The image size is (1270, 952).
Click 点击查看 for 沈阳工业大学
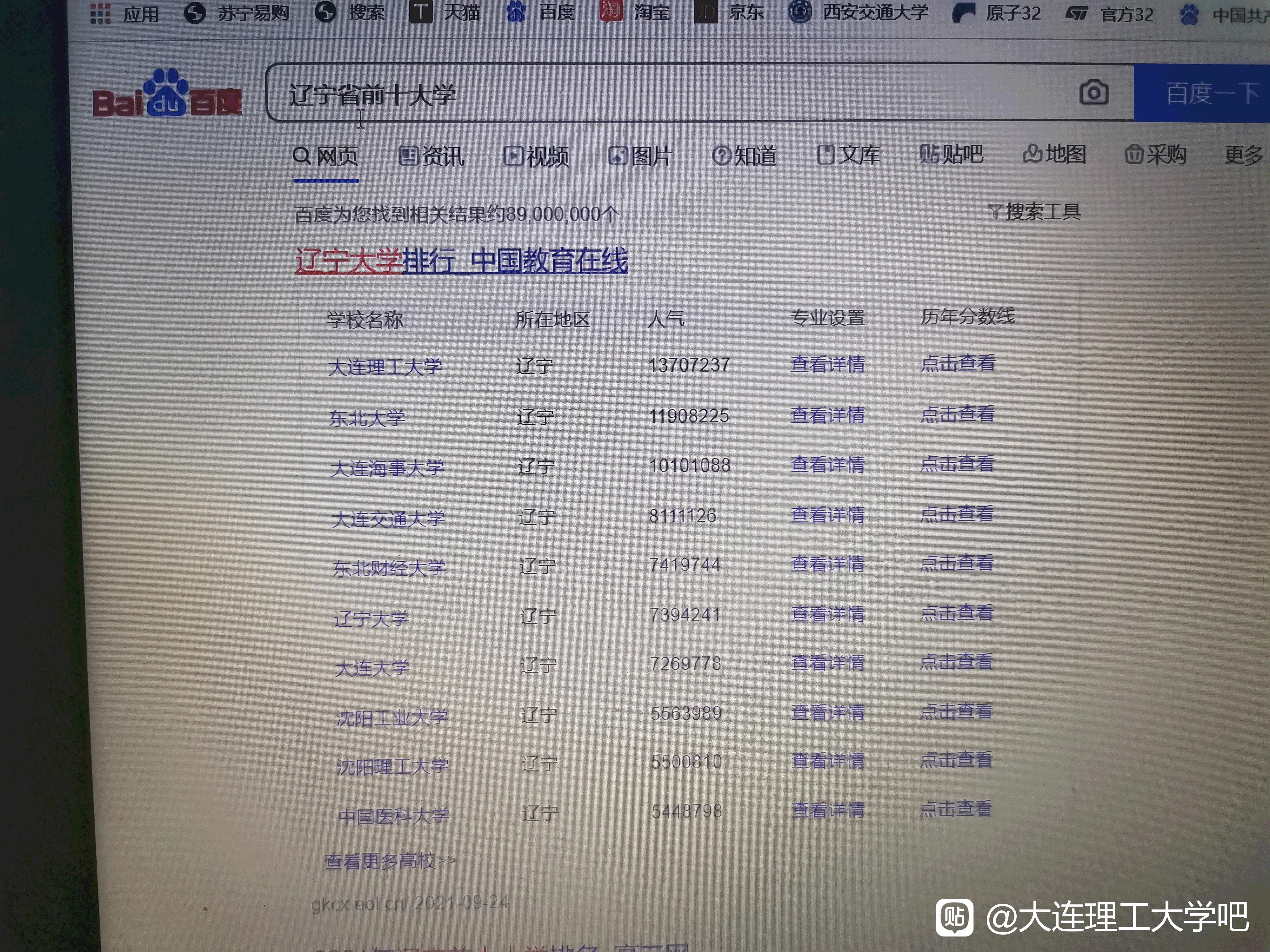click(x=956, y=711)
